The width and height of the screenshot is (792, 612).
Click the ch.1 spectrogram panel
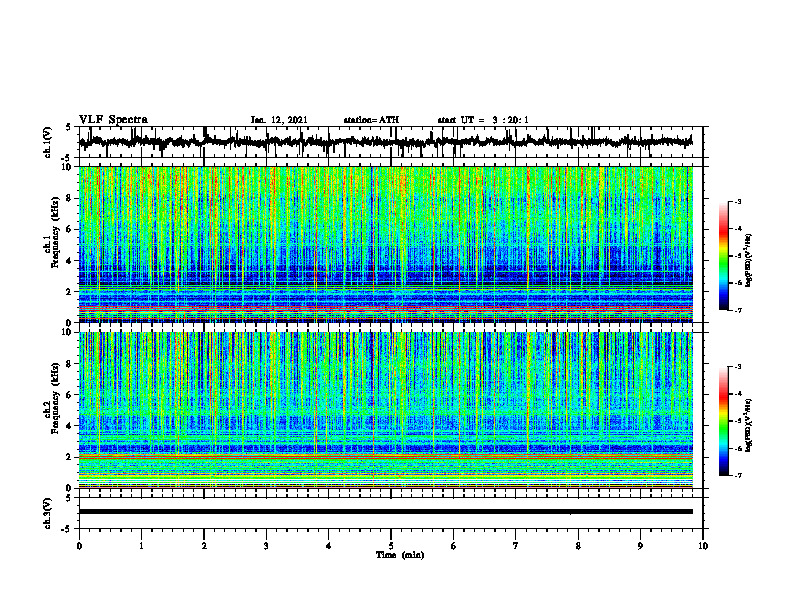[x=385, y=244]
